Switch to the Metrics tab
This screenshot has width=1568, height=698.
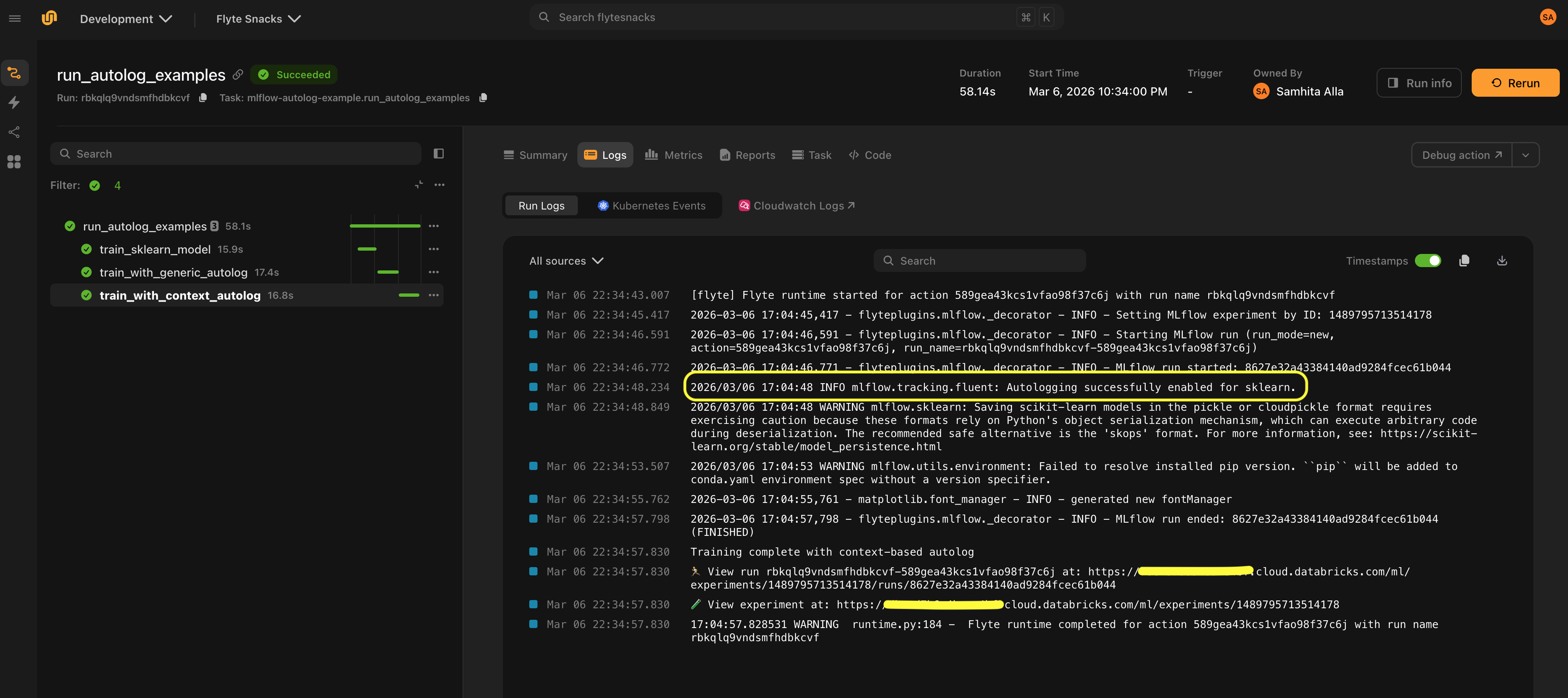pos(673,155)
